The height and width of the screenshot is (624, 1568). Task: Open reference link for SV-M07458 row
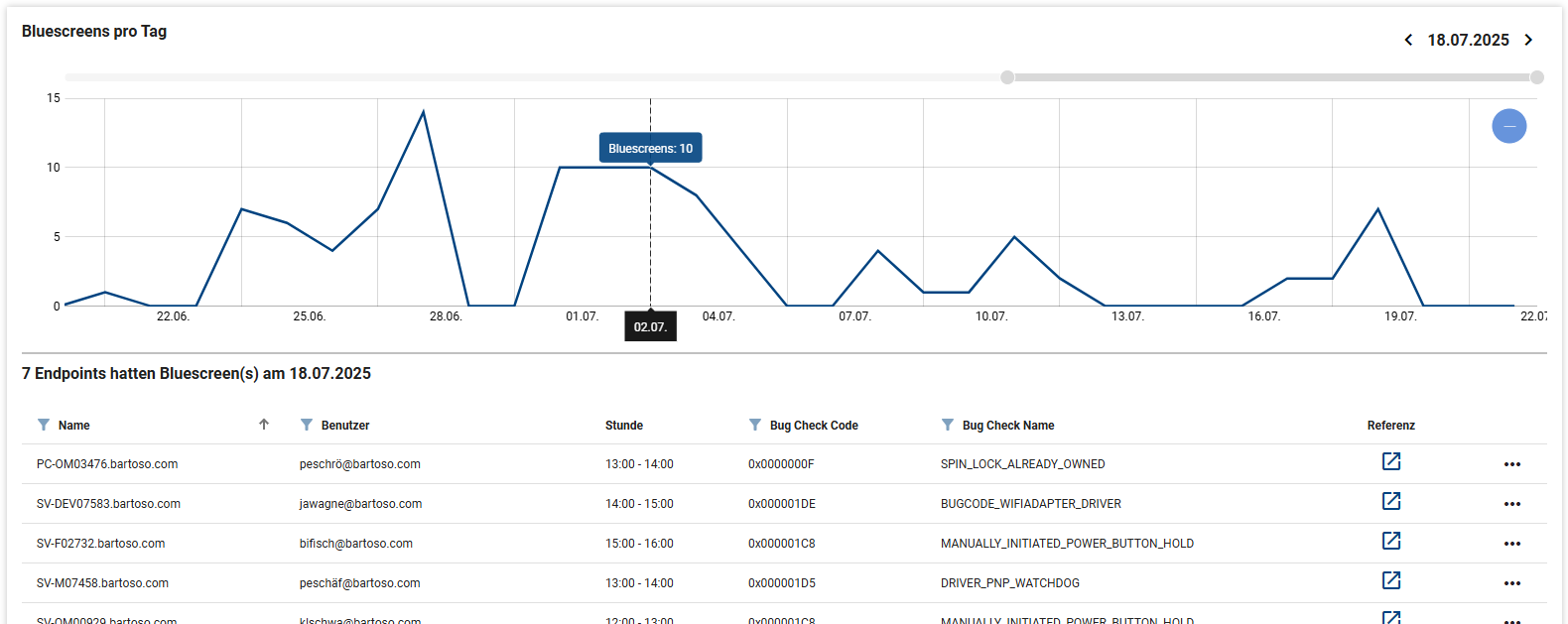(x=1391, y=580)
